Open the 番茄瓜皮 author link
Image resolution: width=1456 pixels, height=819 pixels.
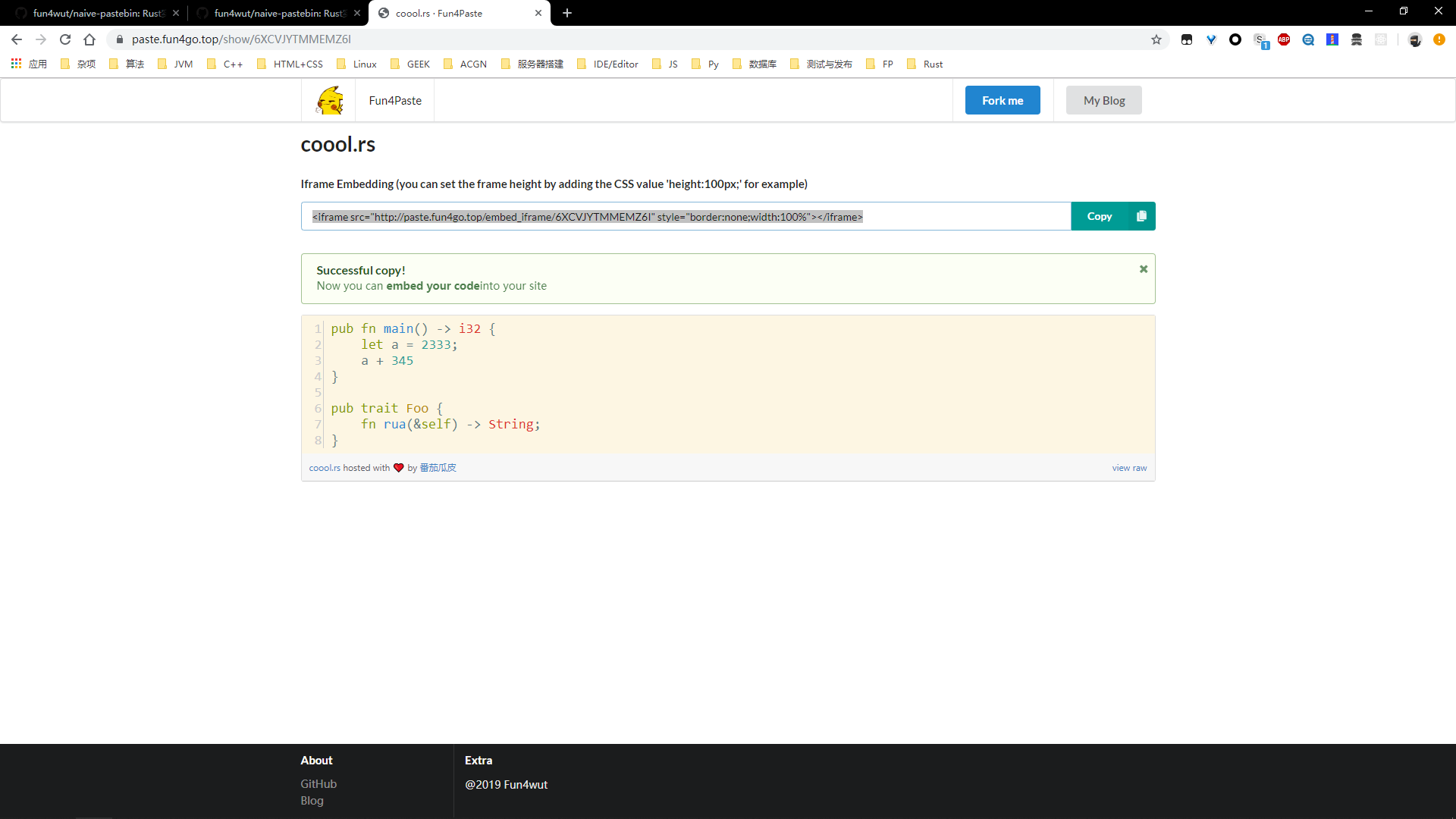coord(438,468)
